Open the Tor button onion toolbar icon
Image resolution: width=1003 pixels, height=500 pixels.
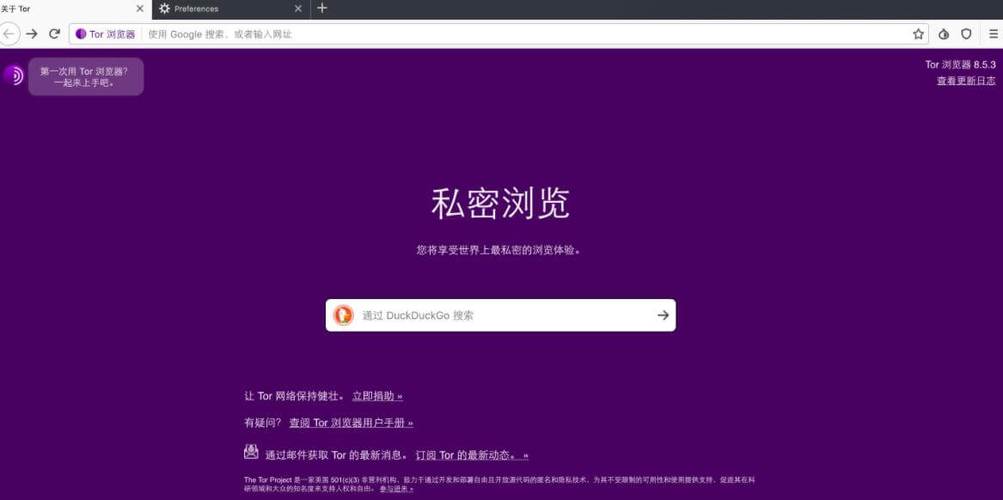coord(944,34)
